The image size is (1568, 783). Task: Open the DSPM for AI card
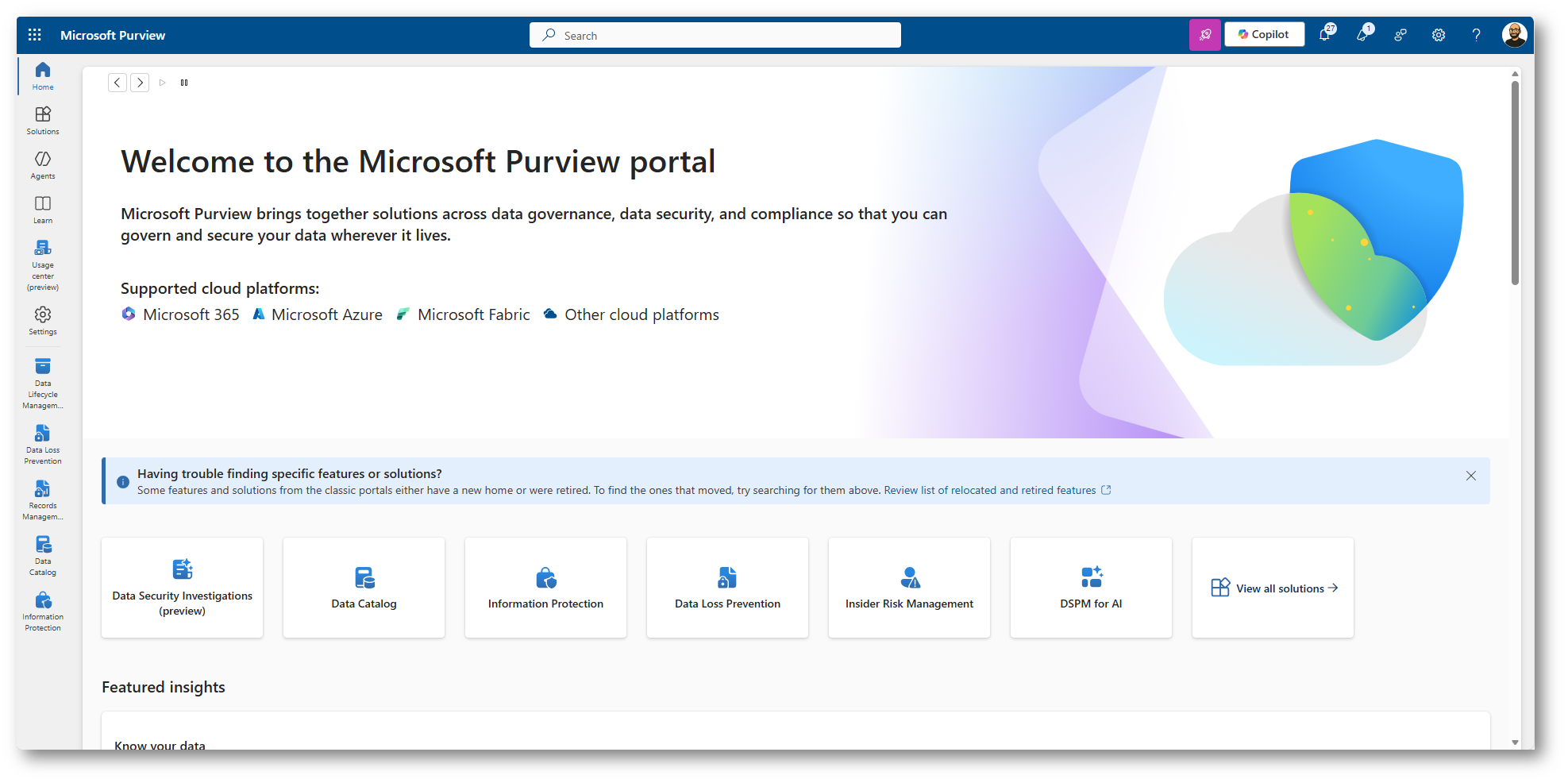[x=1091, y=588]
